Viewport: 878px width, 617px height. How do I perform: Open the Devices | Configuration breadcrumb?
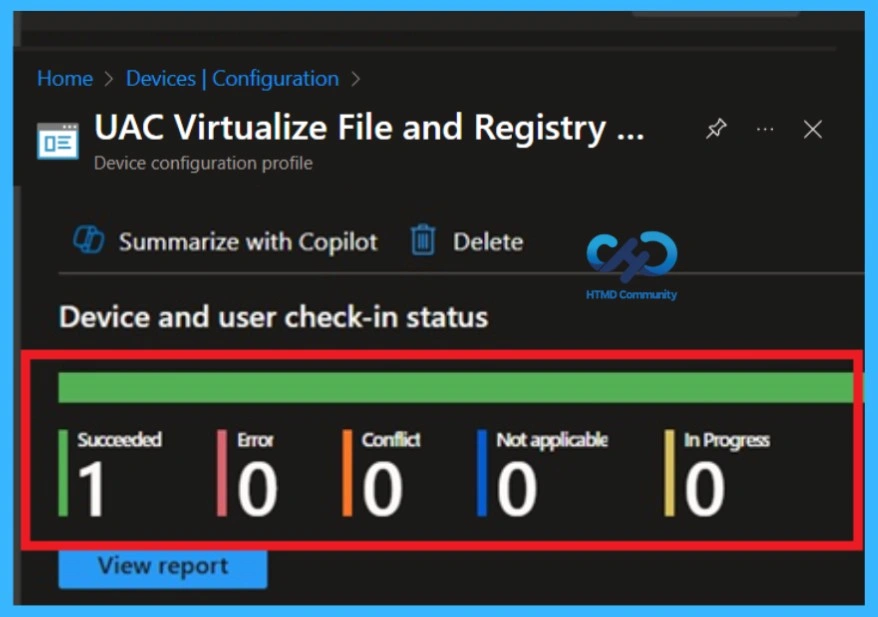[x=232, y=78]
